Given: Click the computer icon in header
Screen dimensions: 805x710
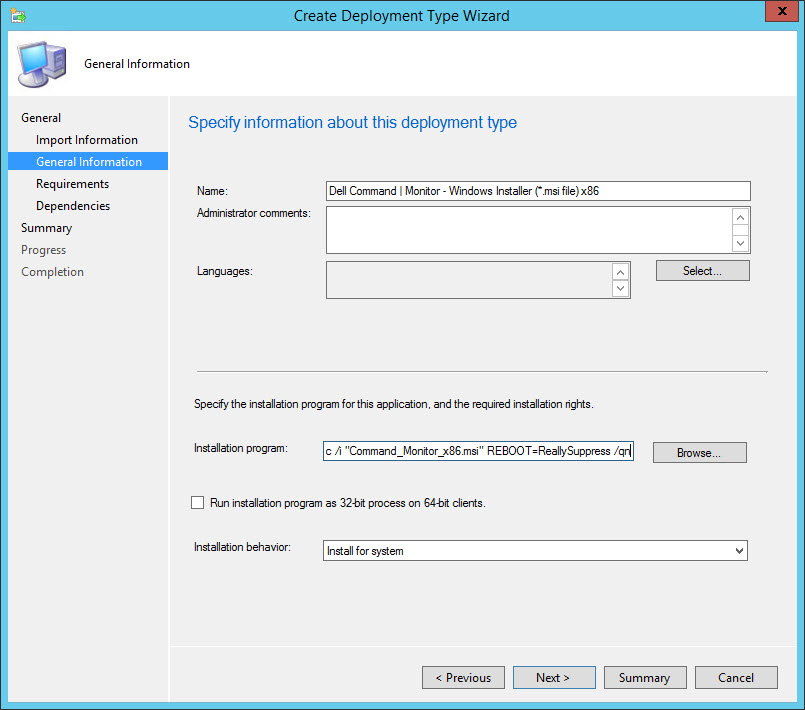Looking at the screenshot, I should tap(41, 64).
